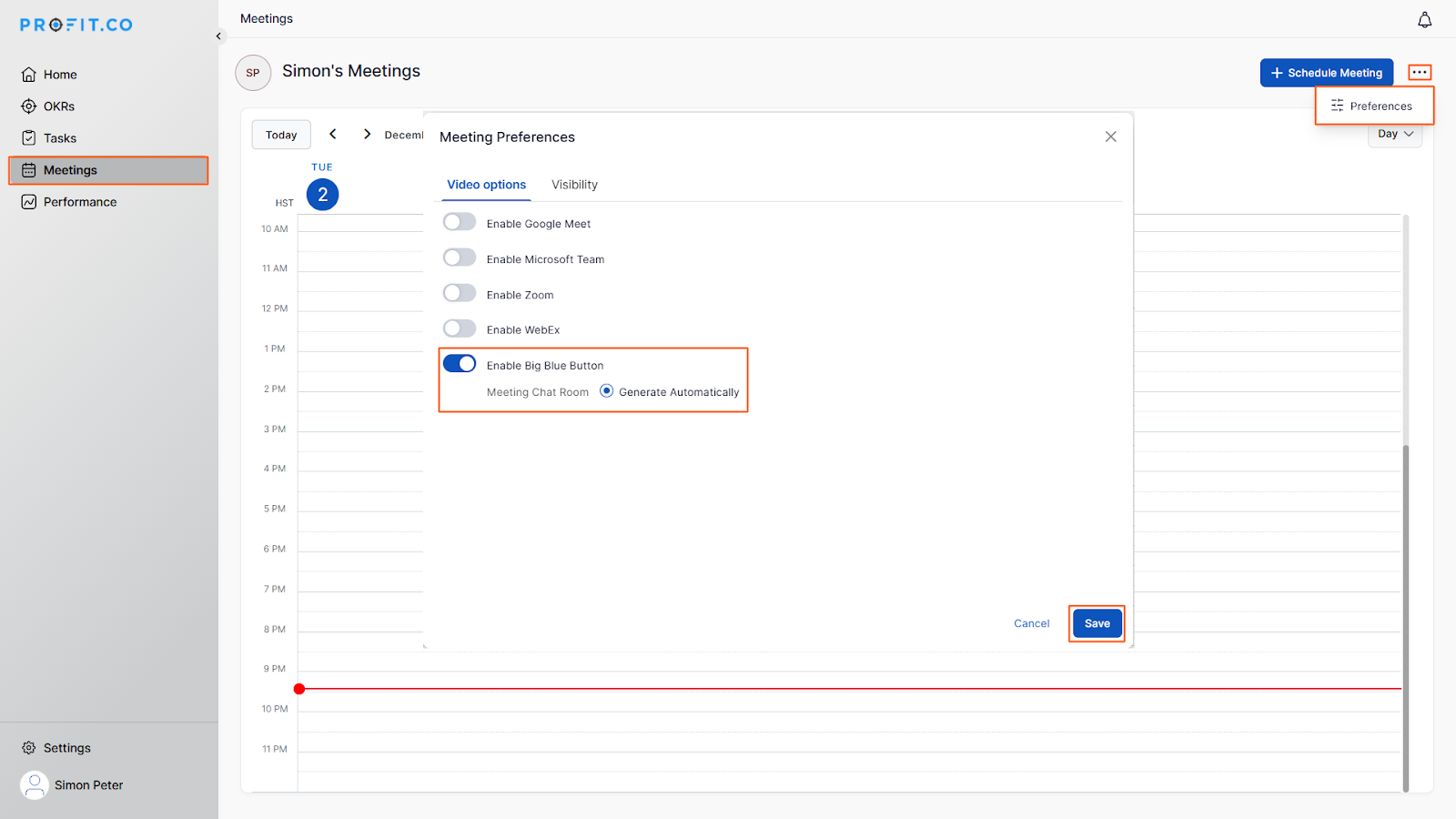The image size is (1456, 819).
Task: Enable the Microsoft Team toggle
Action: pos(460,258)
